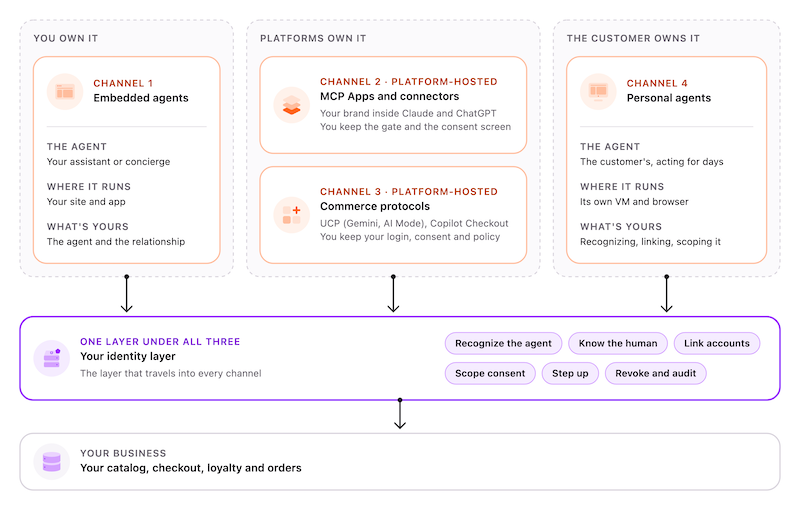The image size is (800, 510).
Task: Click Recognizing, linking, scoping it text
Action: [651, 242]
